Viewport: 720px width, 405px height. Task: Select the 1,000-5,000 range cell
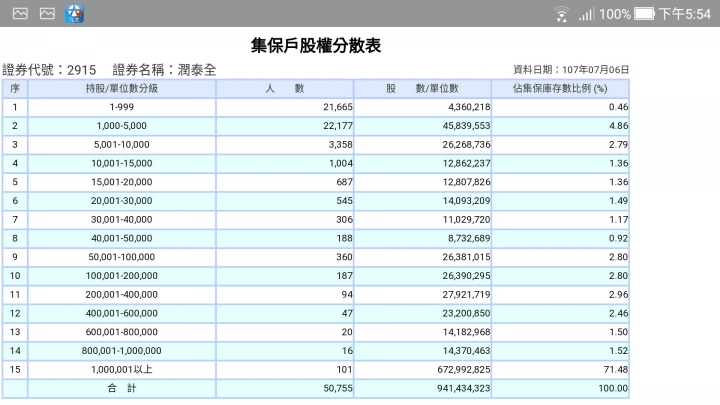[122, 126]
